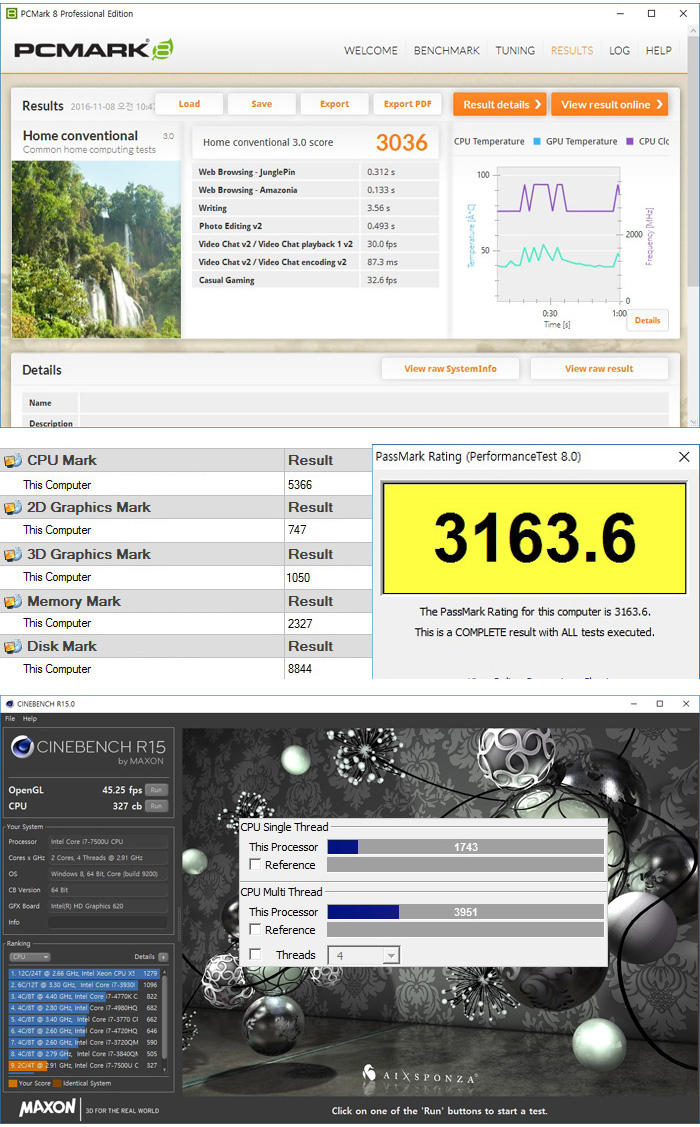Open the CPU ranking type dropdown
700x1127 pixels.
point(29,957)
